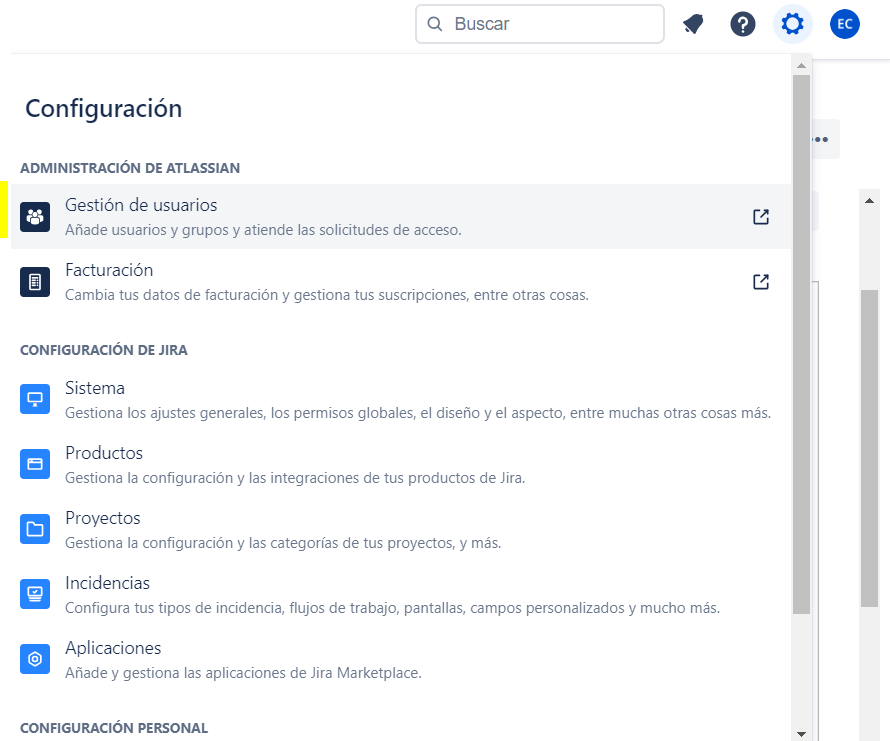Screen dimensions: 890x741
Task: Click the description 'Añade usuarios y grupos y atiende las solicitudes de acceso.'
Action: click(263, 230)
